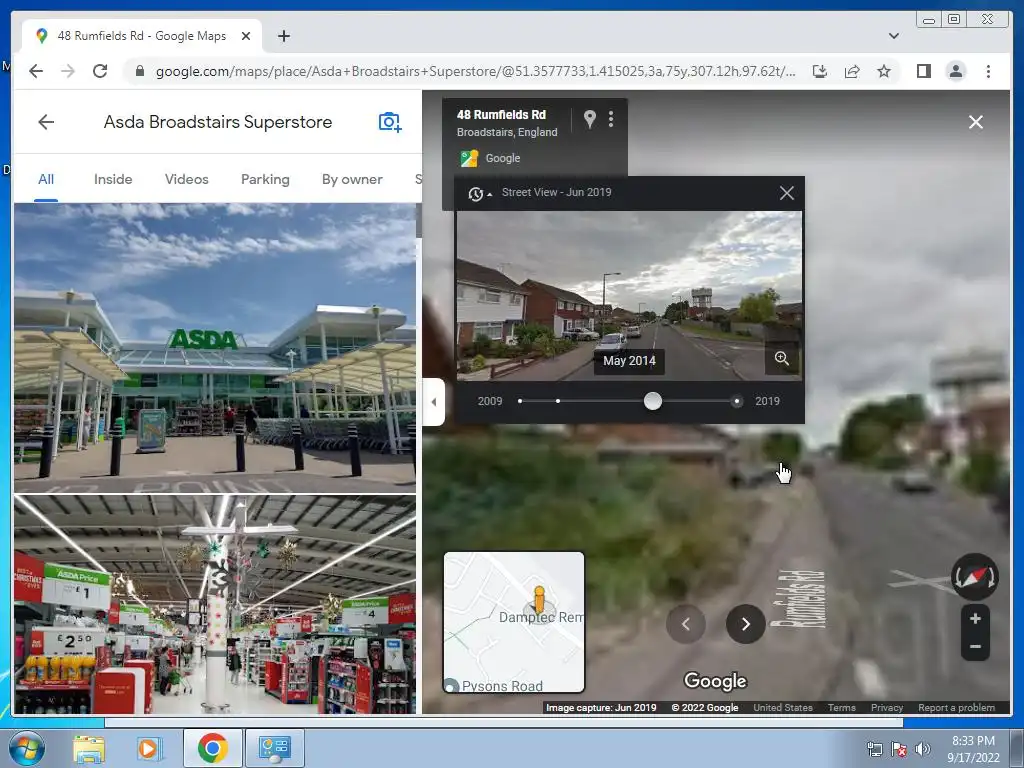Viewport: 1024px width, 768px height.
Task: Go back in Chrome browser
Action: (36, 71)
